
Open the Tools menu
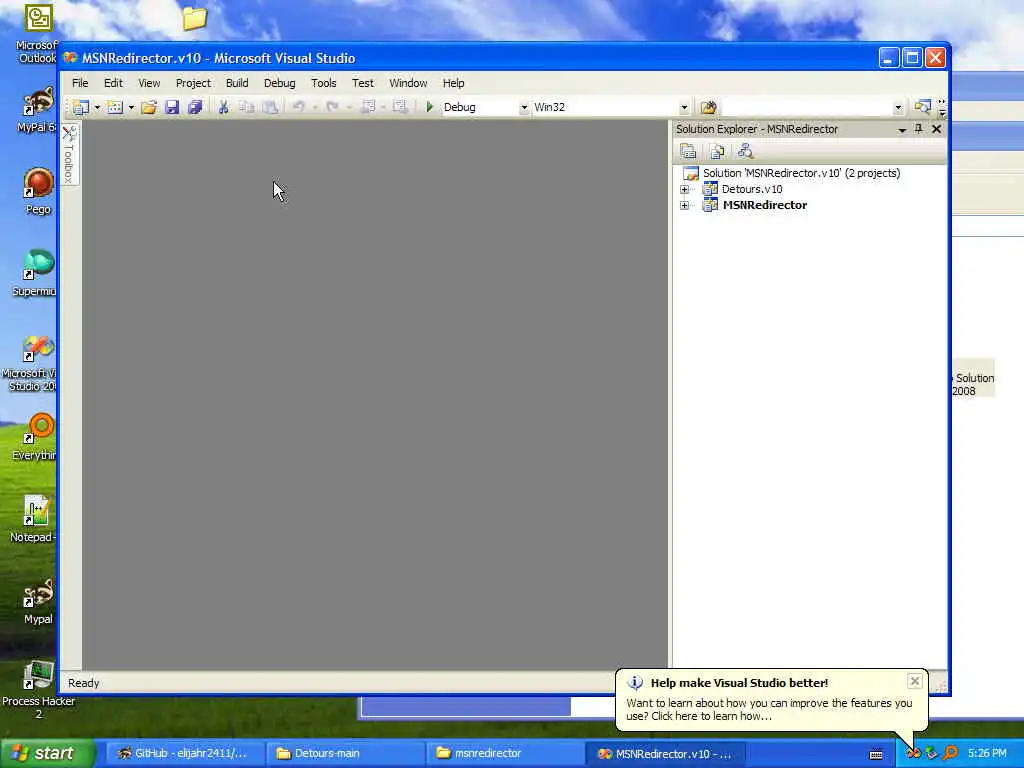coord(323,83)
